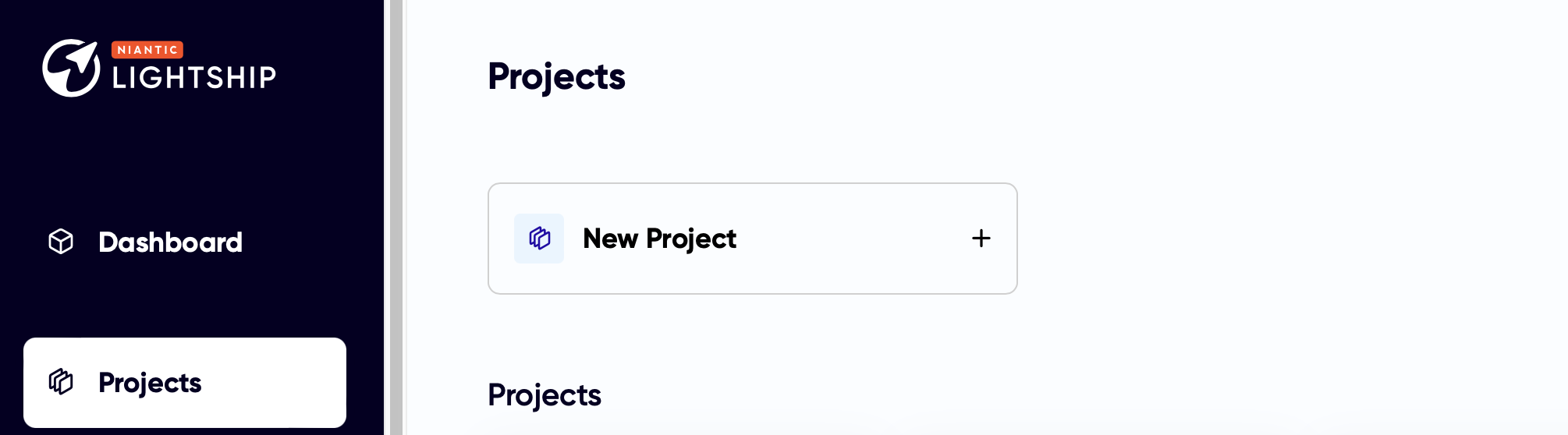Click the LIGHTSHIP wordmark link
The height and width of the screenshot is (435, 1568).
click(194, 77)
